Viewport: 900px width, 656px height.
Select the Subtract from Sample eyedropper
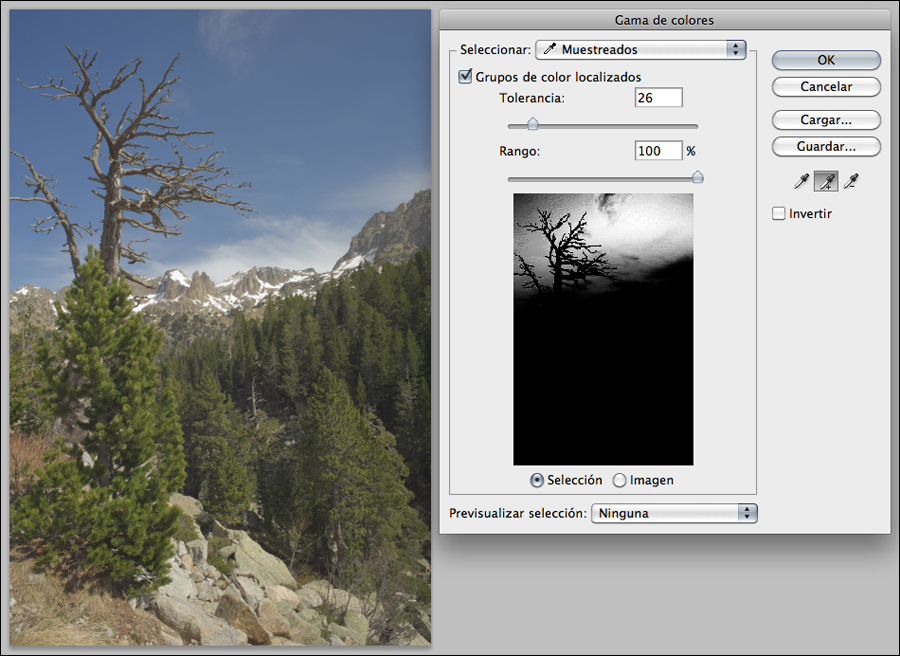(x=851, y=181)
